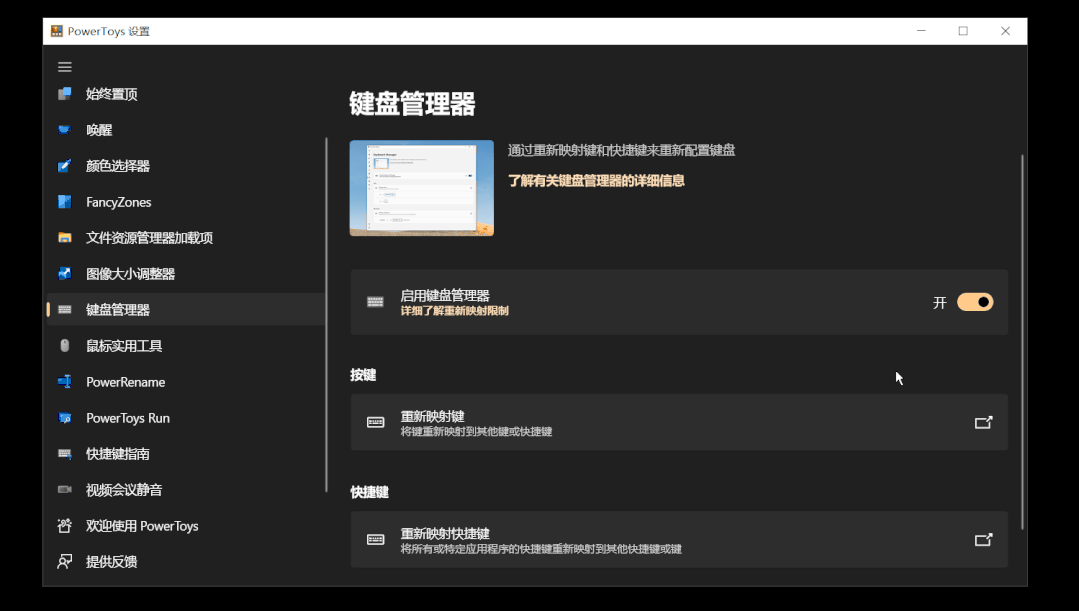Click the 键盘管理器 page heading

click(x=412, y=104)
